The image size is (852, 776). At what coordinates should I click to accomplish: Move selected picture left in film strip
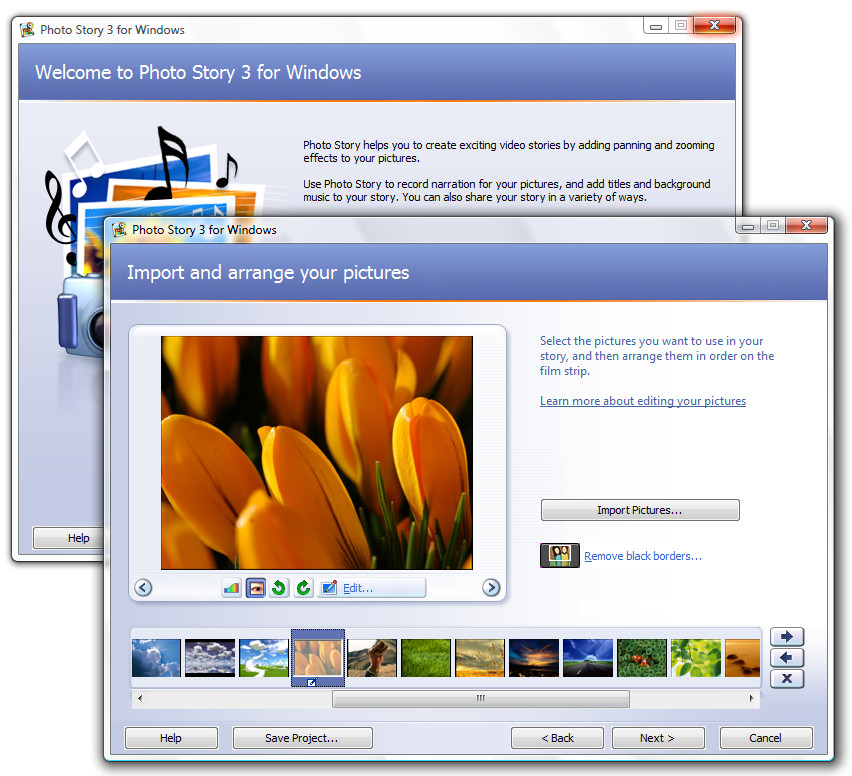tap(787, 658)
